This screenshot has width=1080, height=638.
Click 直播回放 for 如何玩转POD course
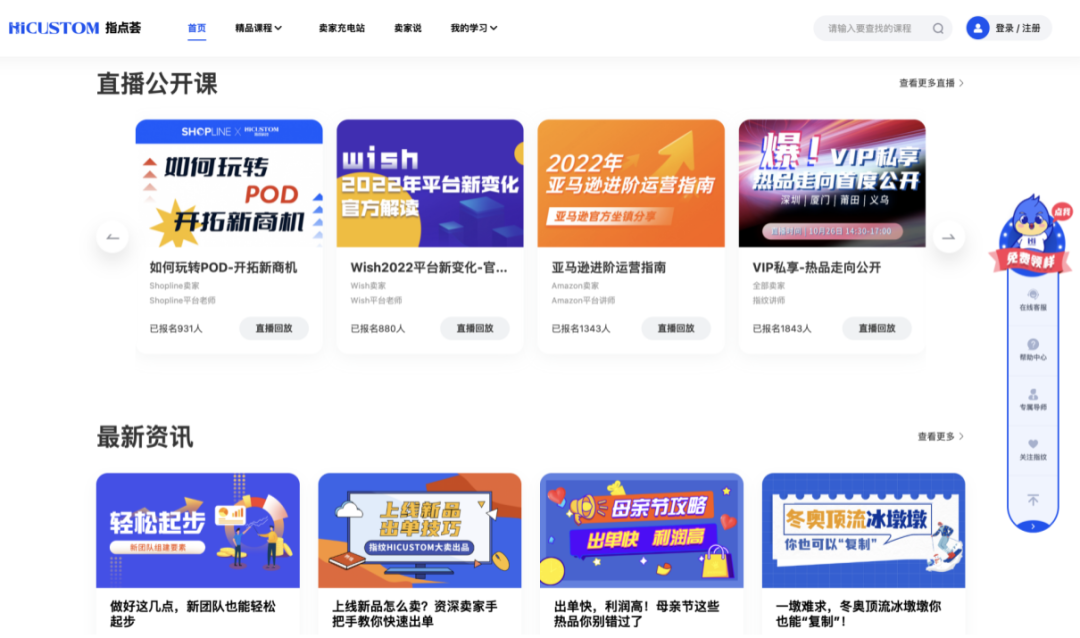tap(273, 328)
